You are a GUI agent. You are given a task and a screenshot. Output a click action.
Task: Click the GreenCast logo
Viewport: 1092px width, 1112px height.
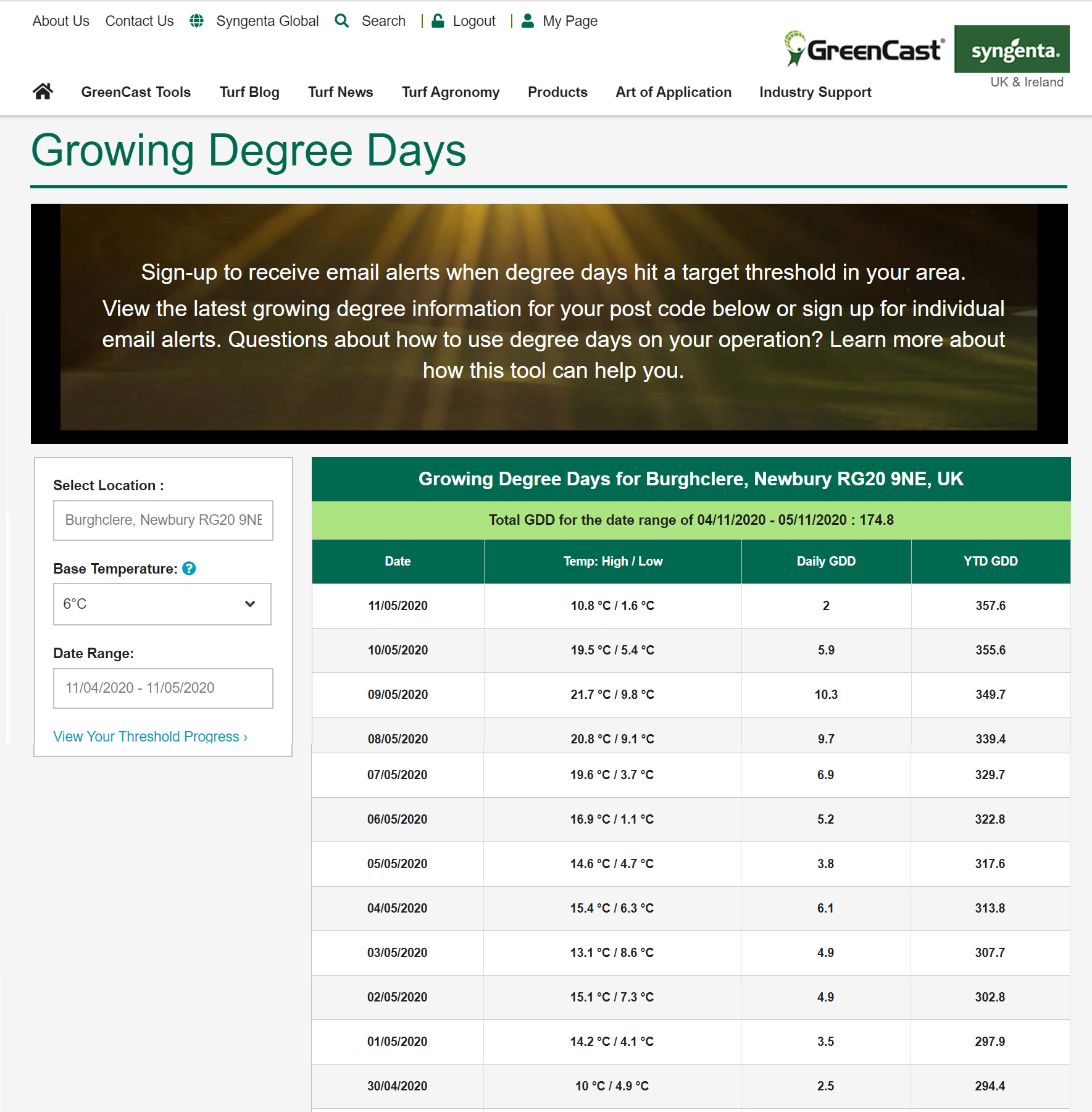click(864, 49)
